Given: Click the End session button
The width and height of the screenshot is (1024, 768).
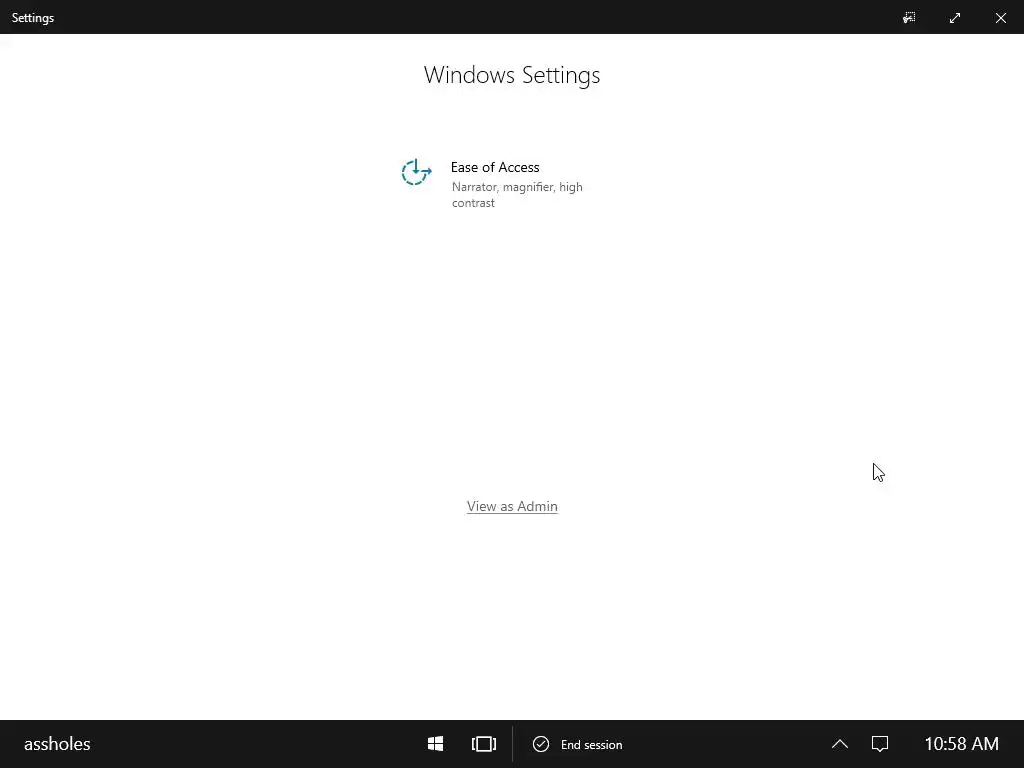Looking at the screenshot, I should [577, 744].
